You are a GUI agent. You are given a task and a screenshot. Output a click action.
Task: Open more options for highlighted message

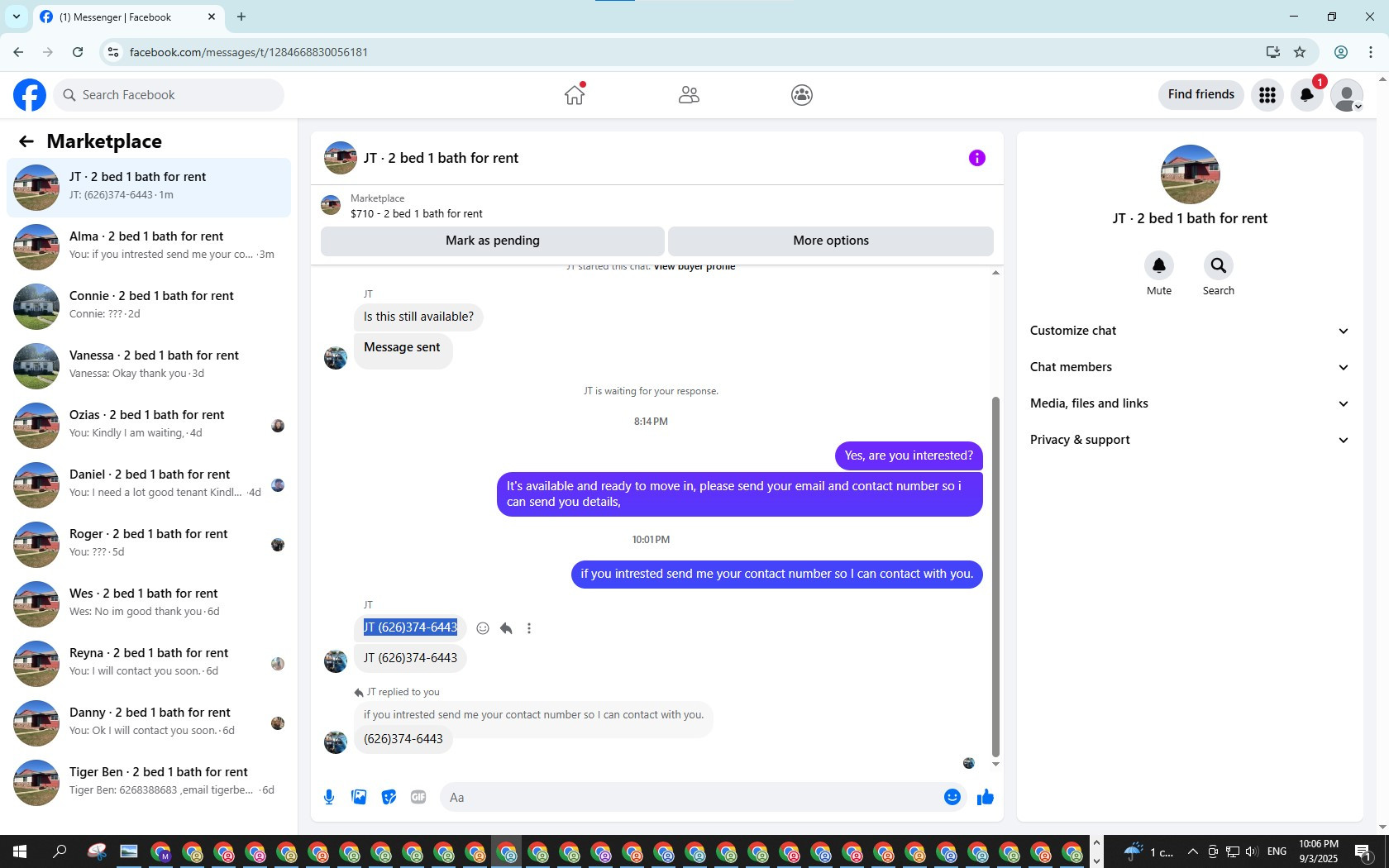(529, 628)
